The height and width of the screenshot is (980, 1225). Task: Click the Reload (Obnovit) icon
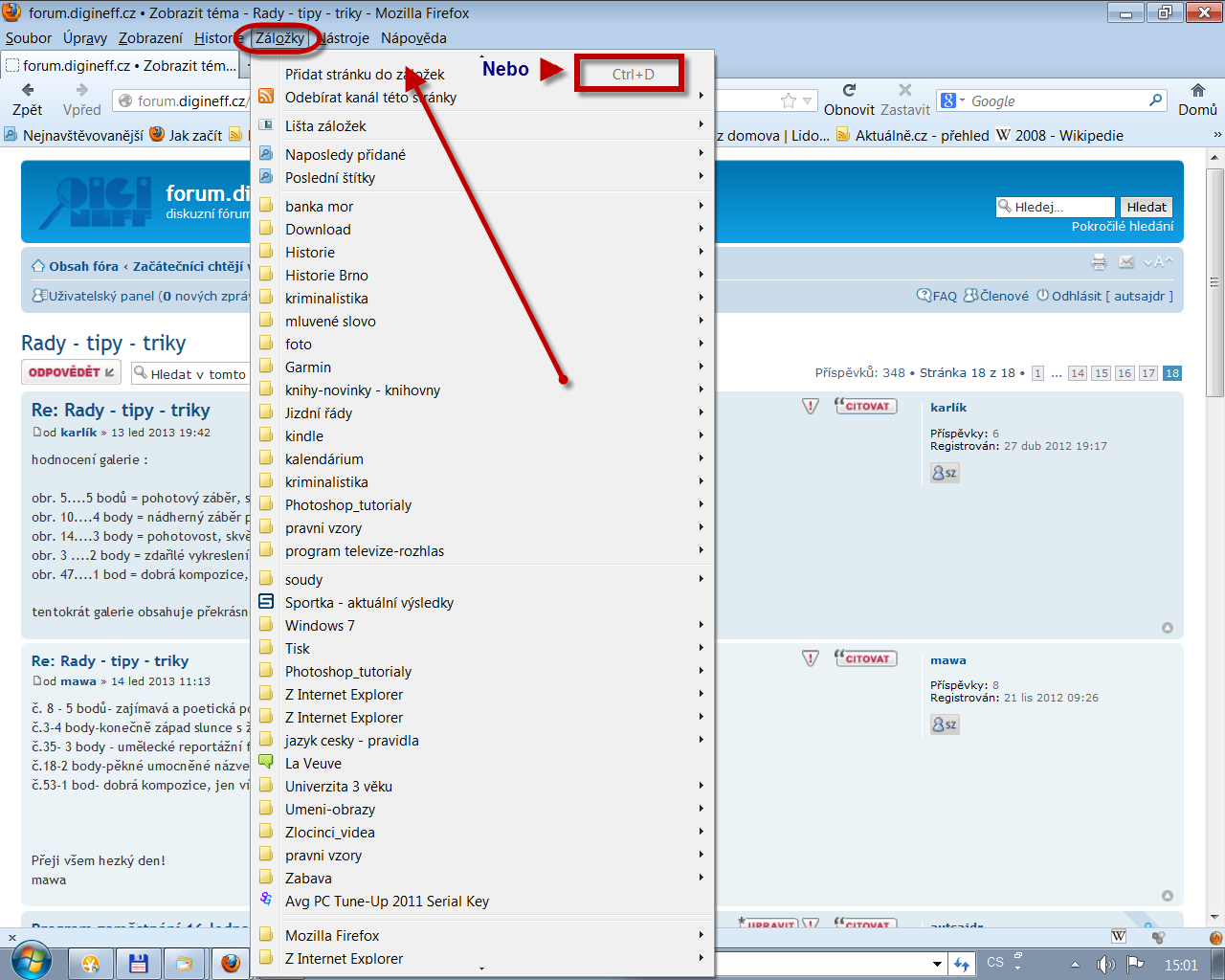(x=849, y=91)
